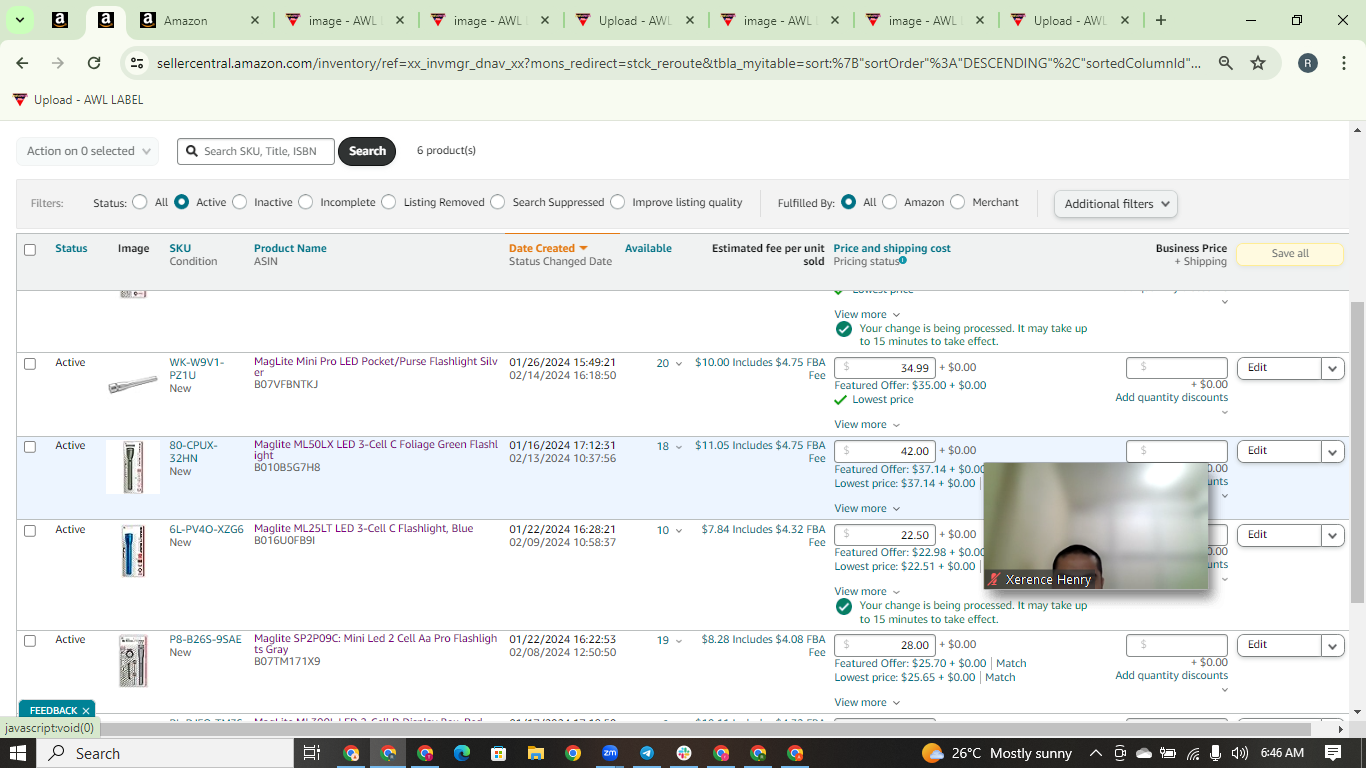Open the Windows Start menu
The image size is (1366, 768).
(20, 753)
